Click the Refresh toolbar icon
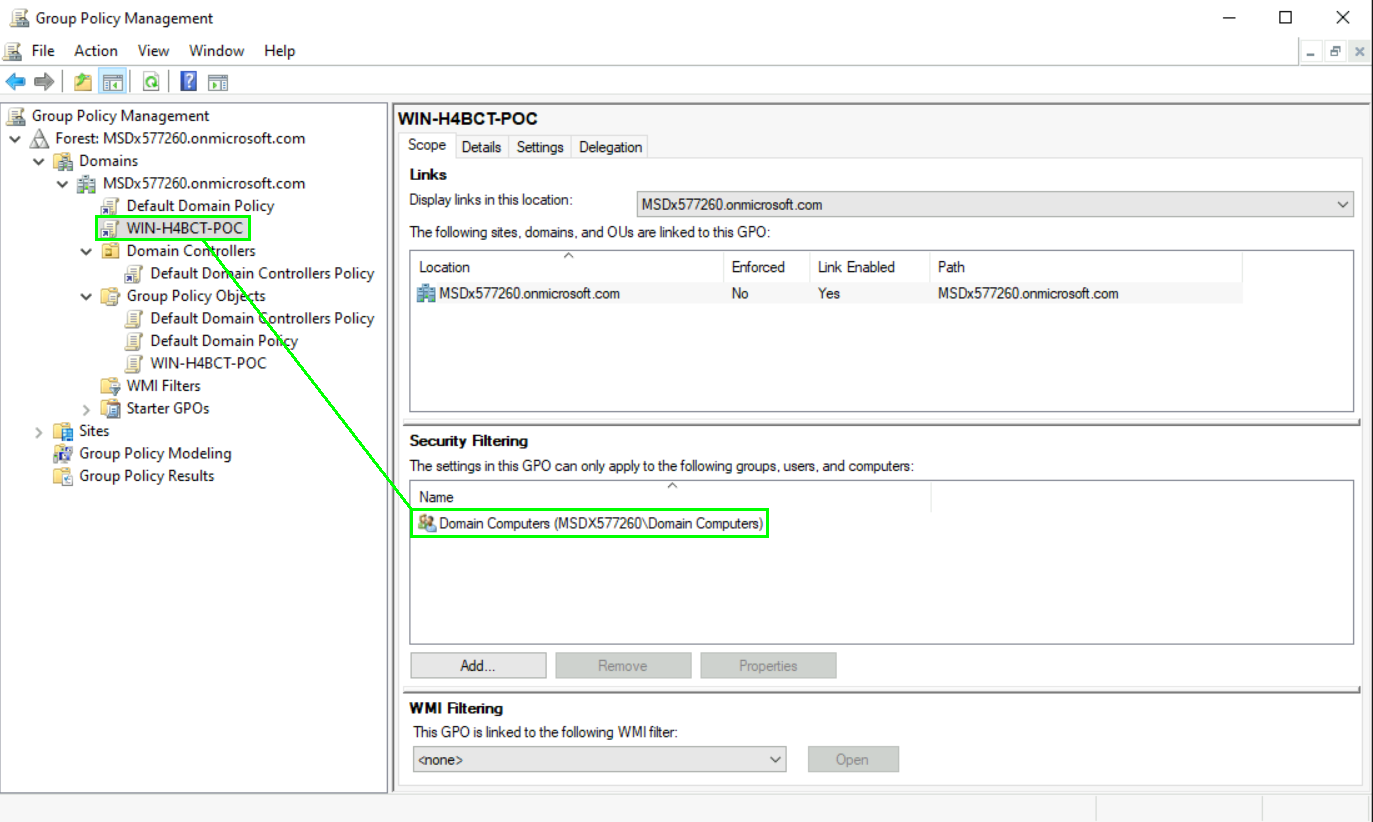This screenshot has height=822, width=1373. (151, 82)
